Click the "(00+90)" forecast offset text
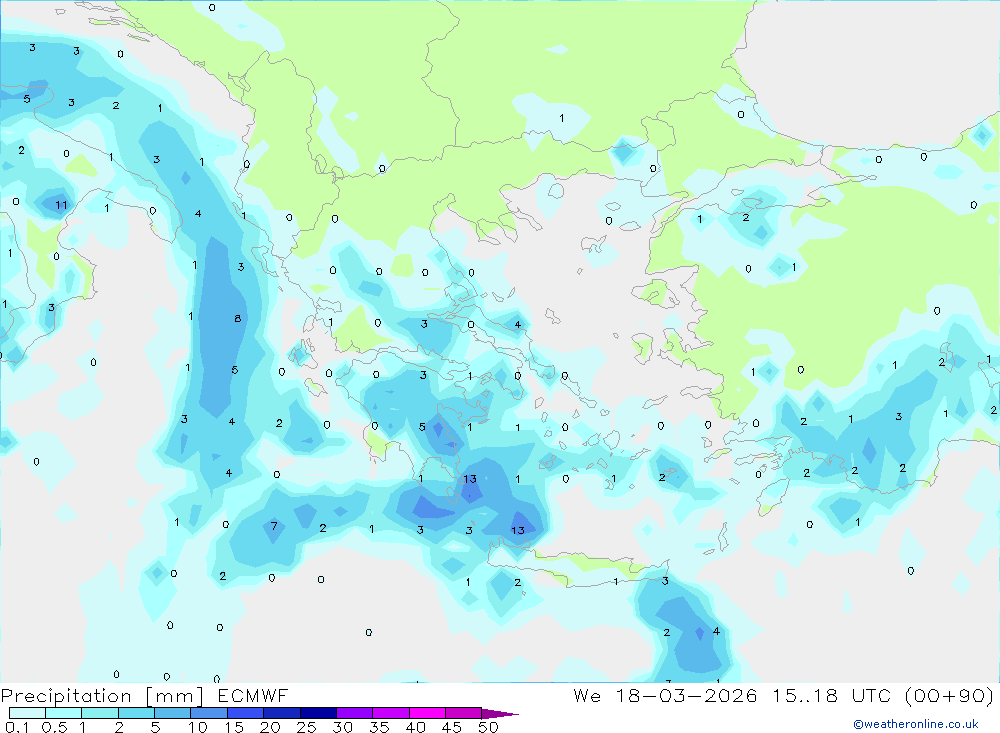Screen dimensions: 1000x733 pos(949,695)
